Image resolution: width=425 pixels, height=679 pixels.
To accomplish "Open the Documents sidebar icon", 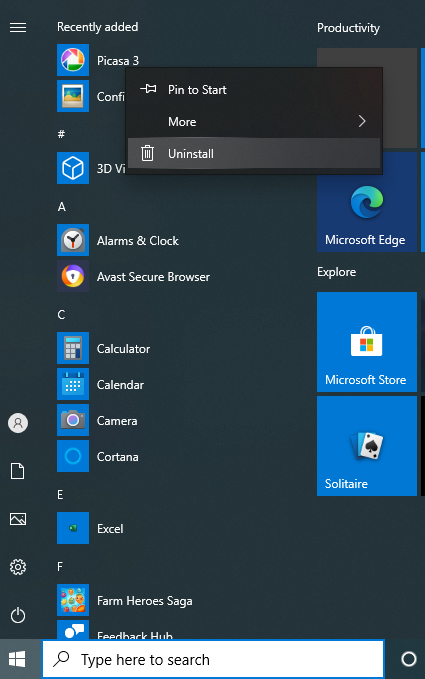I will 18,471.
